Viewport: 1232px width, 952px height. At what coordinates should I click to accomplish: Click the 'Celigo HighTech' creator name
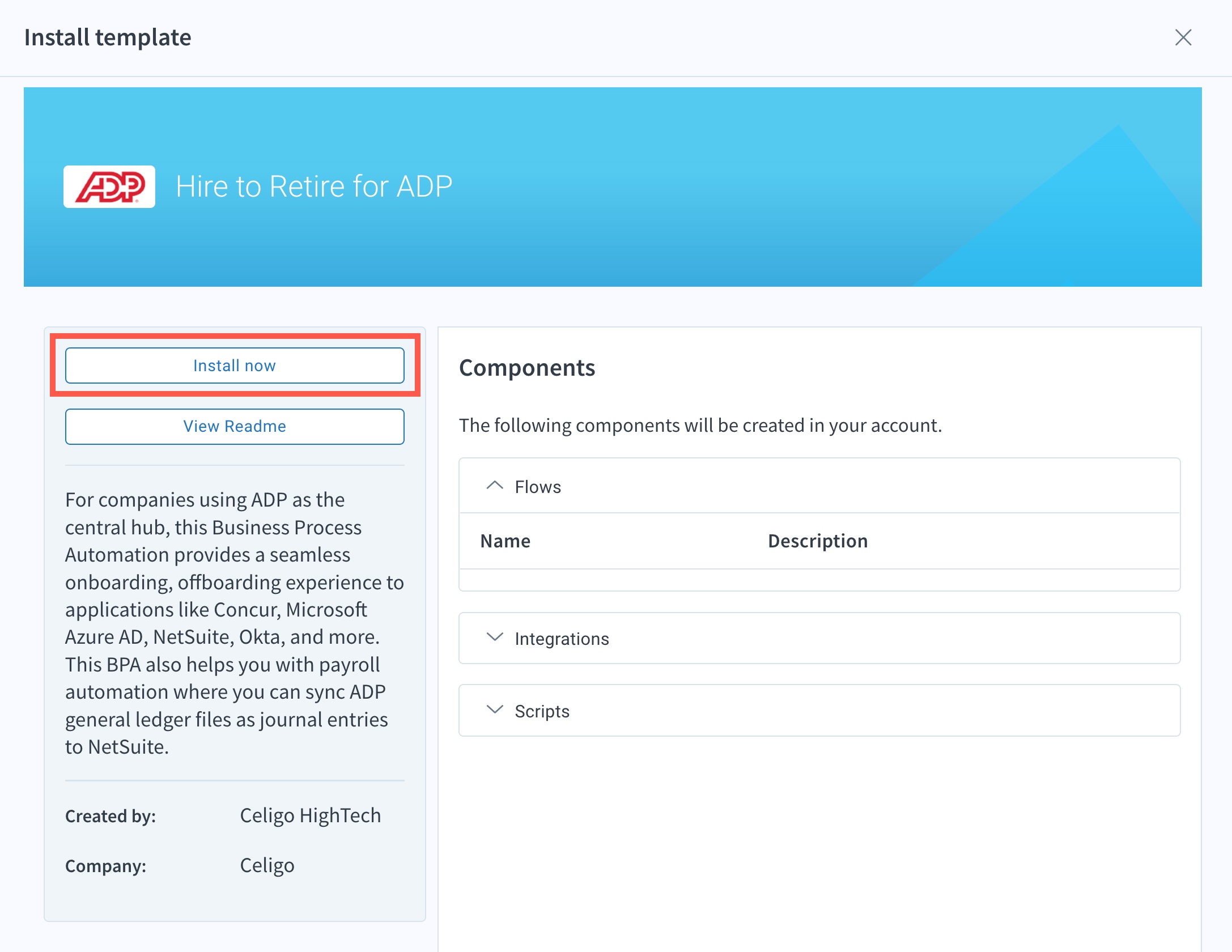[x=311, y=815]
